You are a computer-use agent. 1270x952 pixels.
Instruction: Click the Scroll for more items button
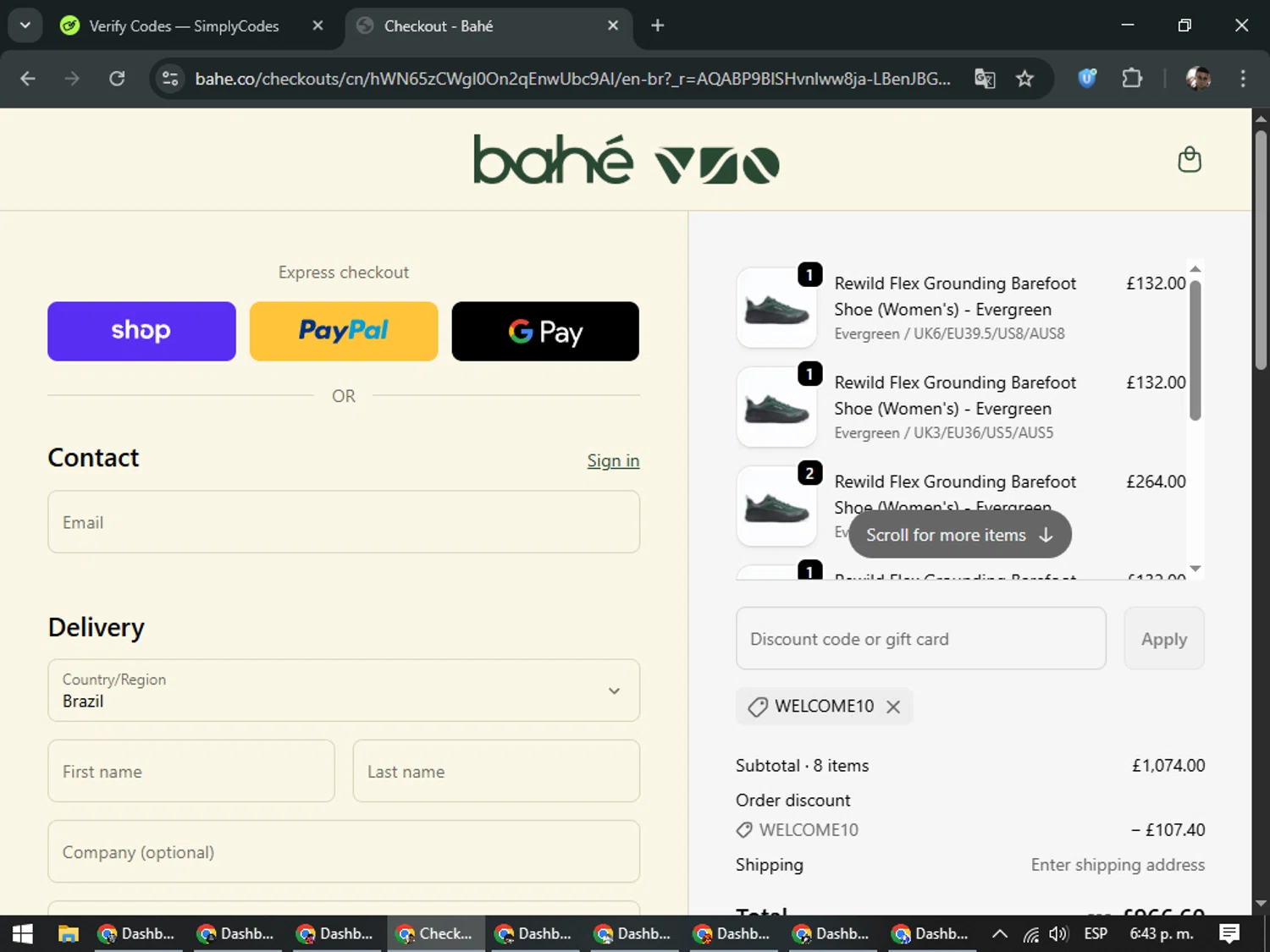(x=960, y=535)
